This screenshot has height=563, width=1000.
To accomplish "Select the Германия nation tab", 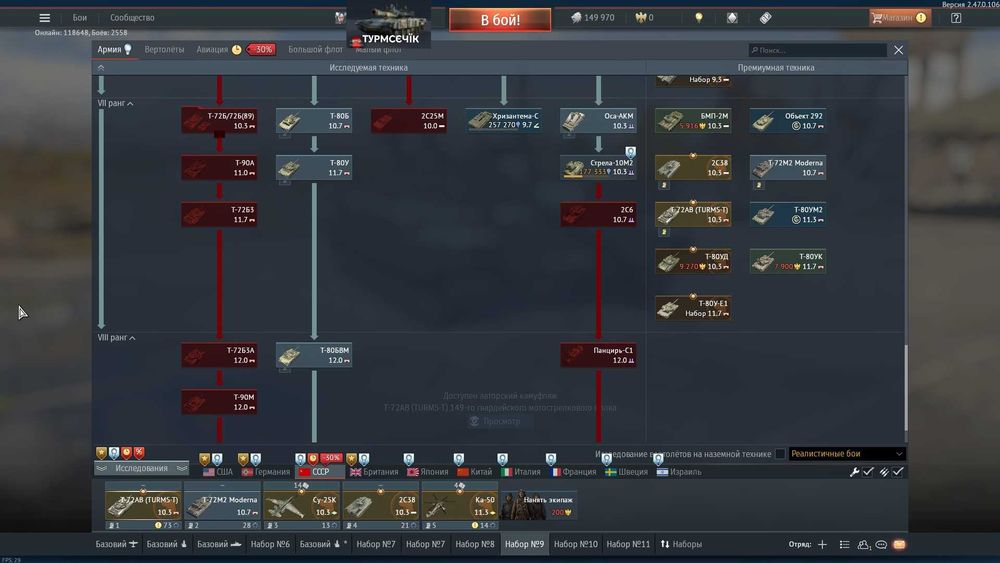I will [x=265, y=472].
